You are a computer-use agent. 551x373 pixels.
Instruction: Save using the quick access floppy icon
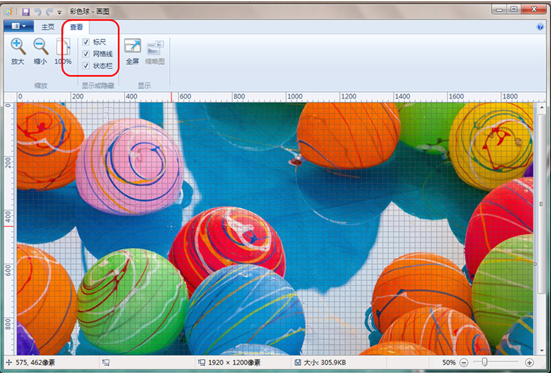(x=26, y=12)
